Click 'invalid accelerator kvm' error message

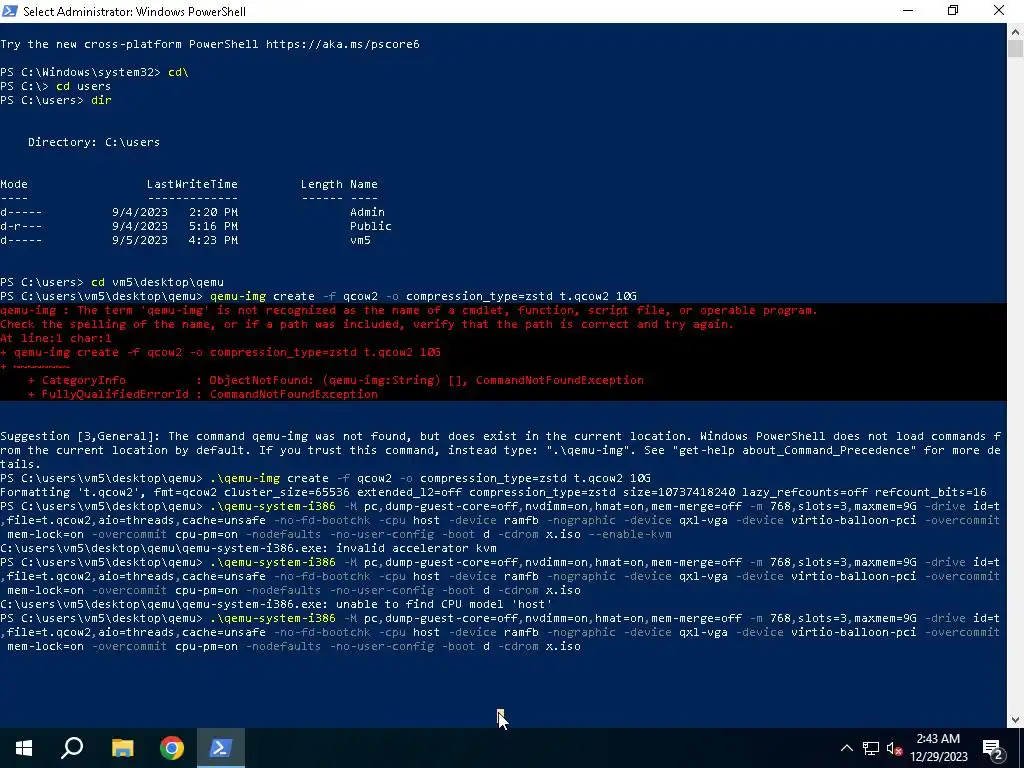[416, 549]
